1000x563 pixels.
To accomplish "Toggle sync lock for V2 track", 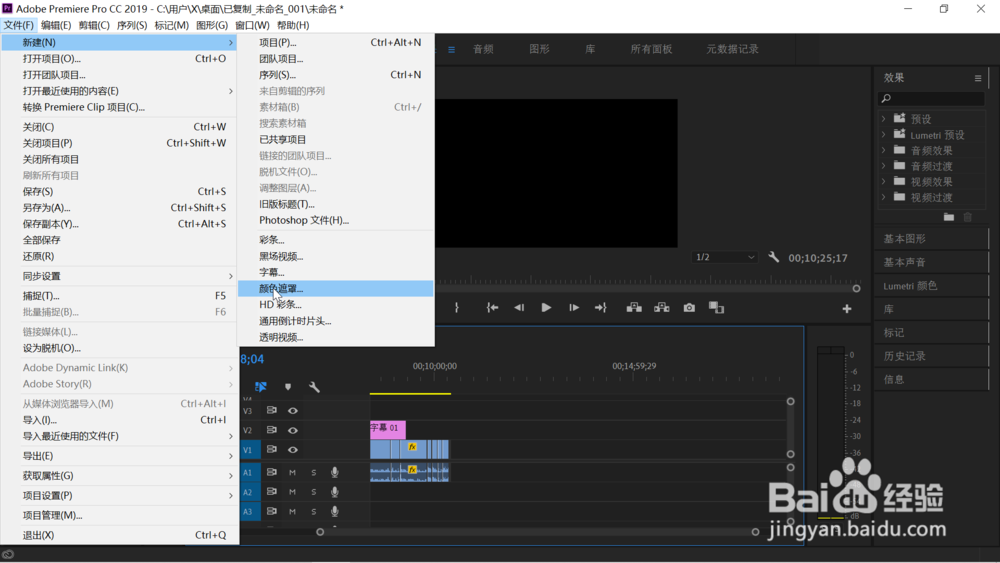I will point(272,430).
